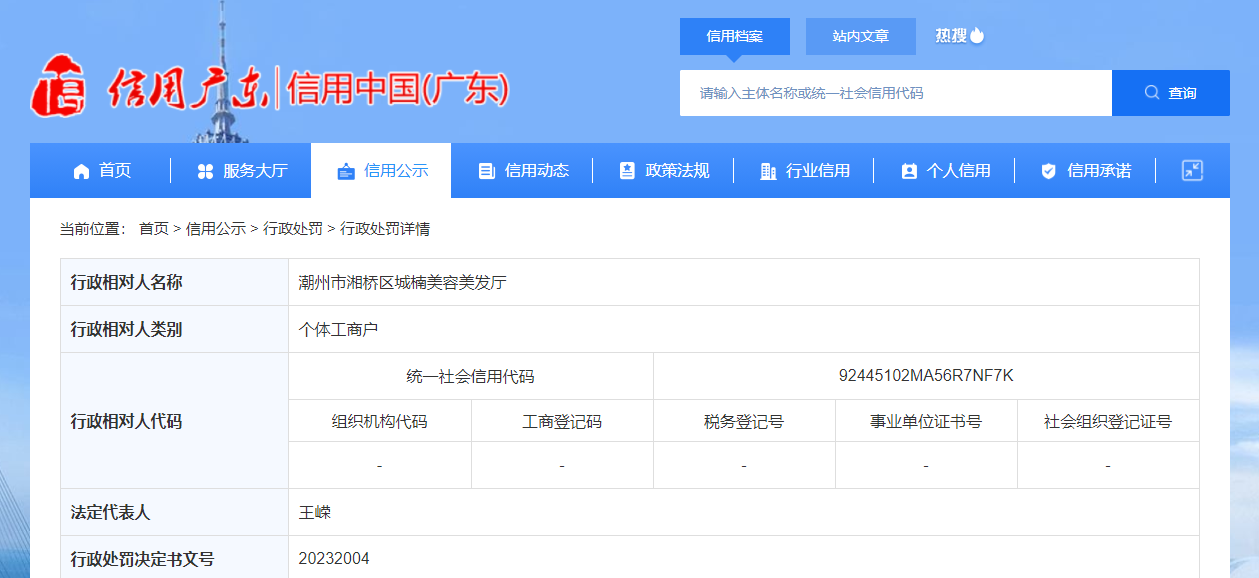Viewport: 1259px width, 578px height.
Task: Open the 信用动态 navigation item
Action: coord(523,171)
